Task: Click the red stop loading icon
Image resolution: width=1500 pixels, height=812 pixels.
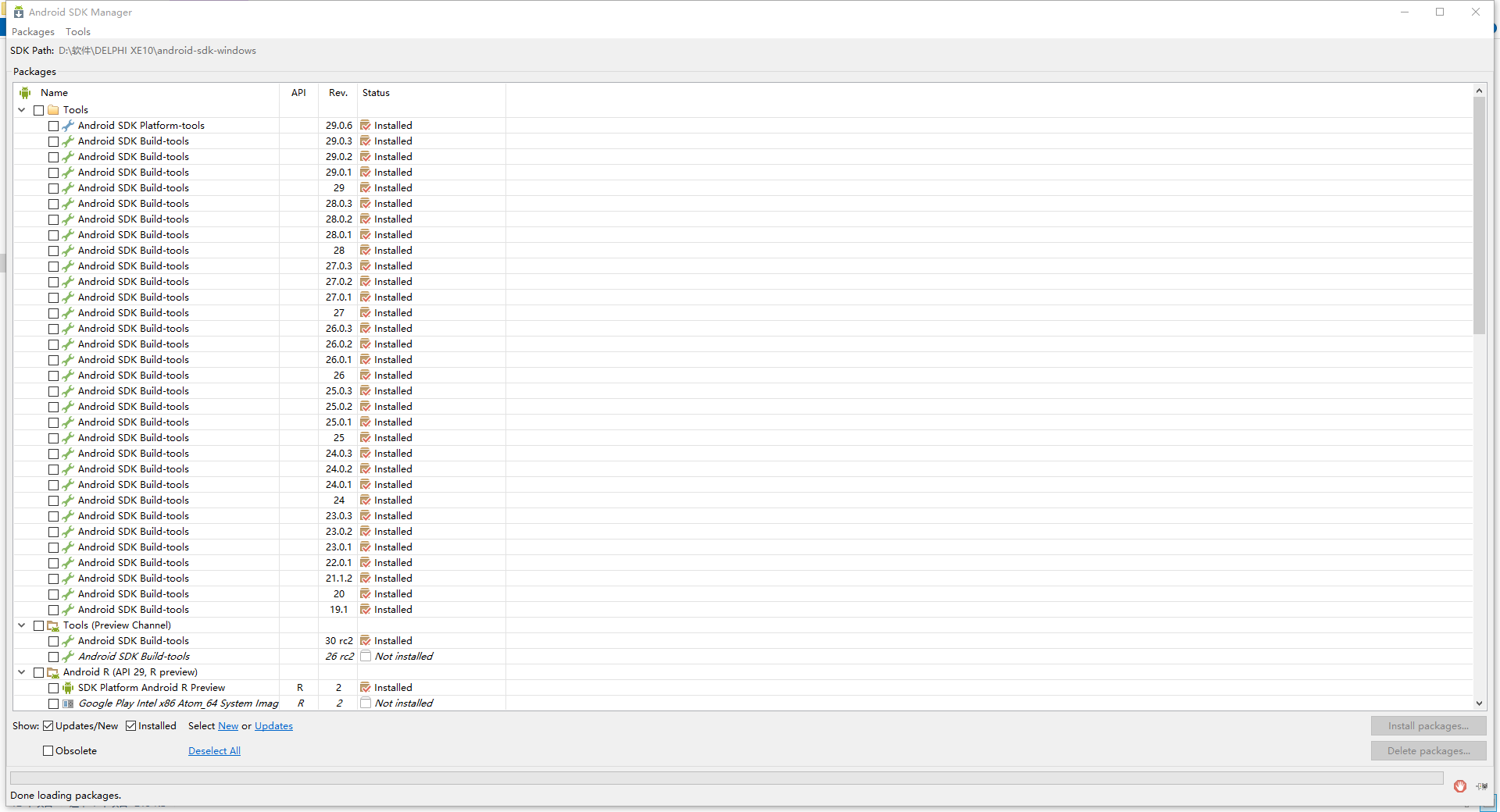Action: pyautogui.click(x=1459, y=786)
